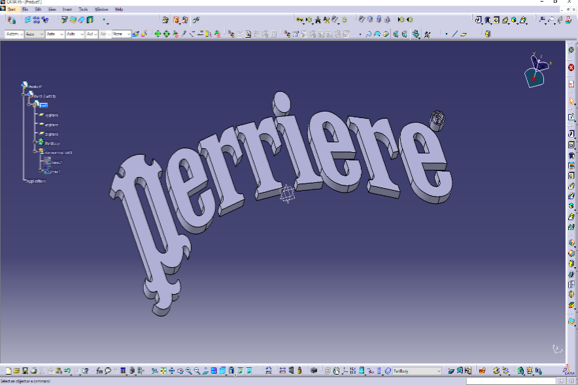Image resolution: width=578 pixels, height=385 pixels.
Task: Open the fill color dropdown in graphic properties
Action: 14,34
